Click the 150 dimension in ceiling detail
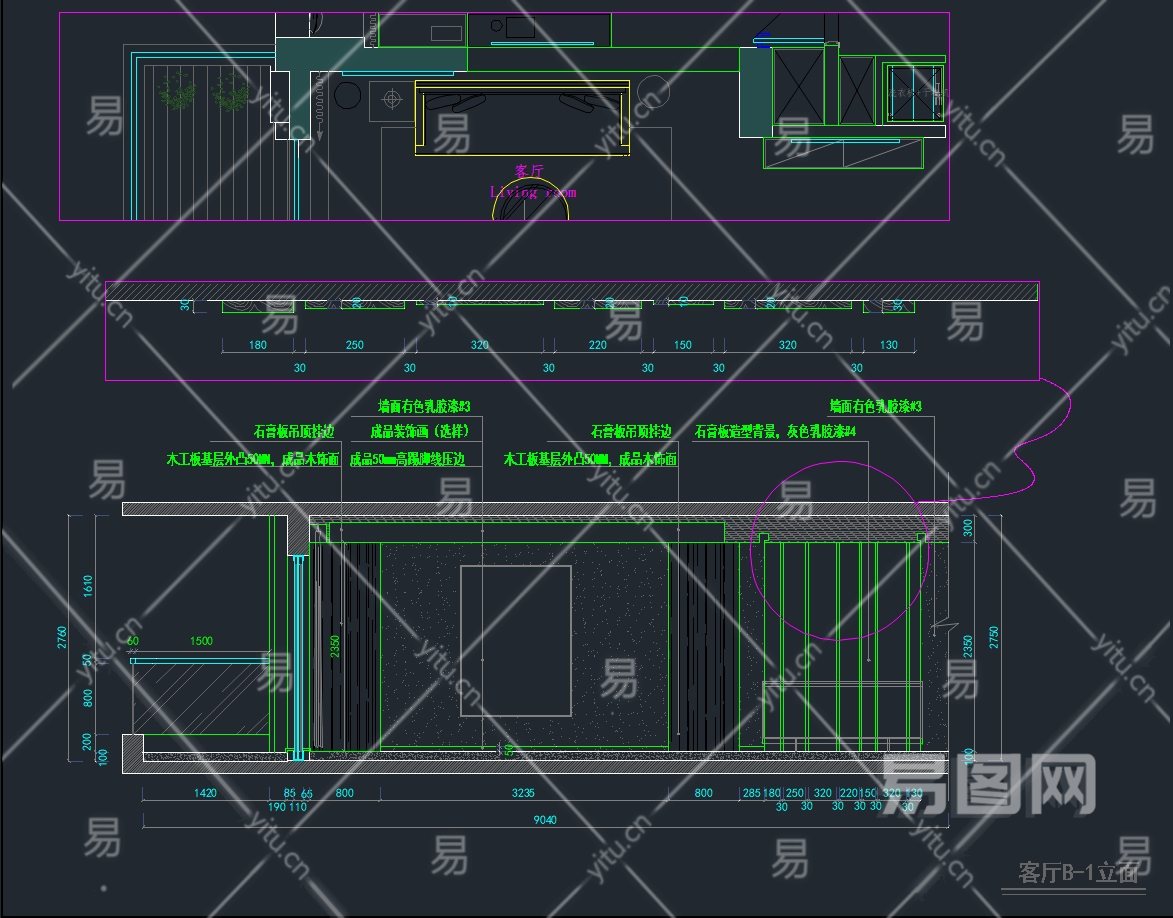The image size is (1173, 918). [682, 345]
